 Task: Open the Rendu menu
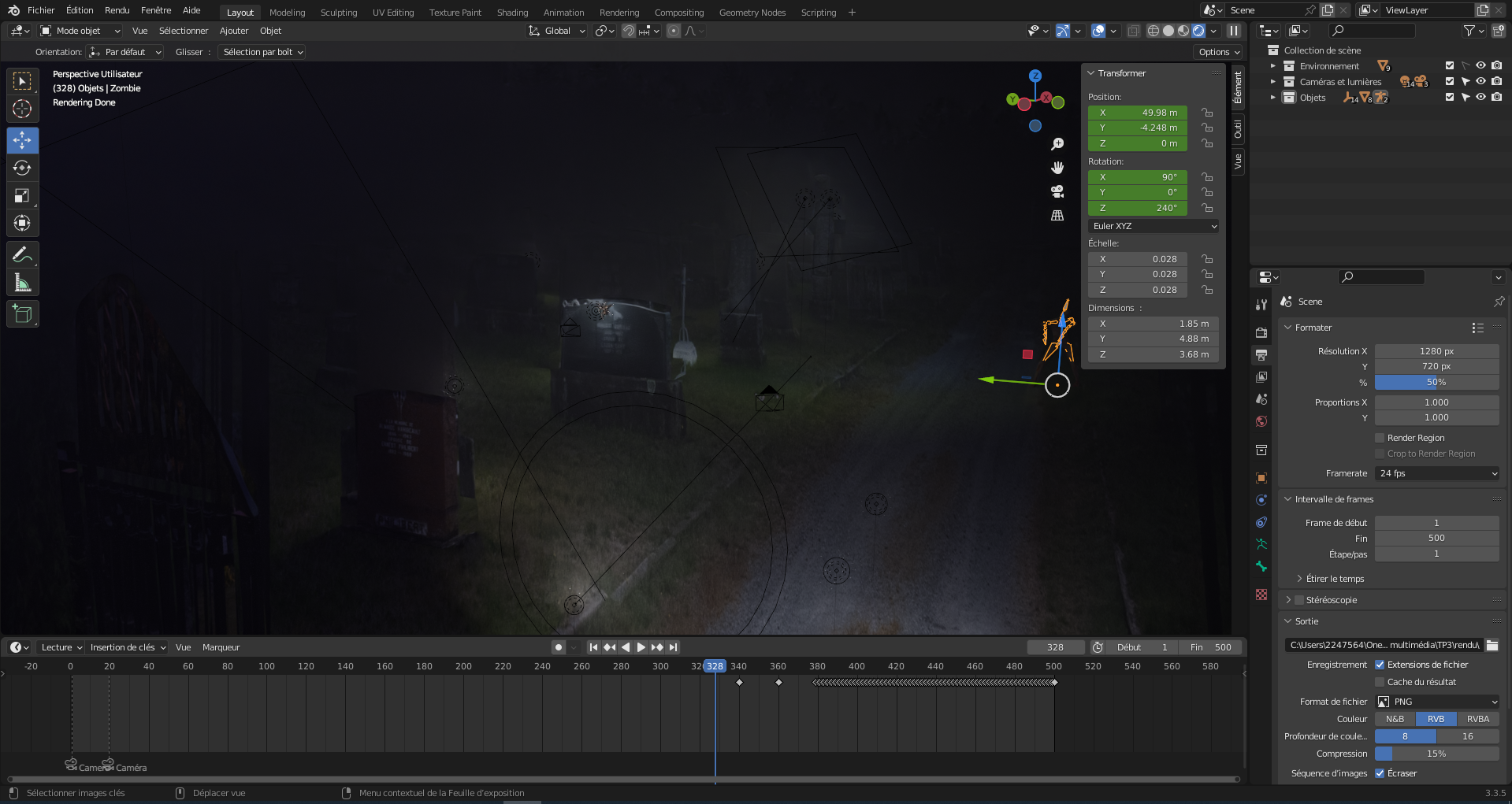point(117,10)
